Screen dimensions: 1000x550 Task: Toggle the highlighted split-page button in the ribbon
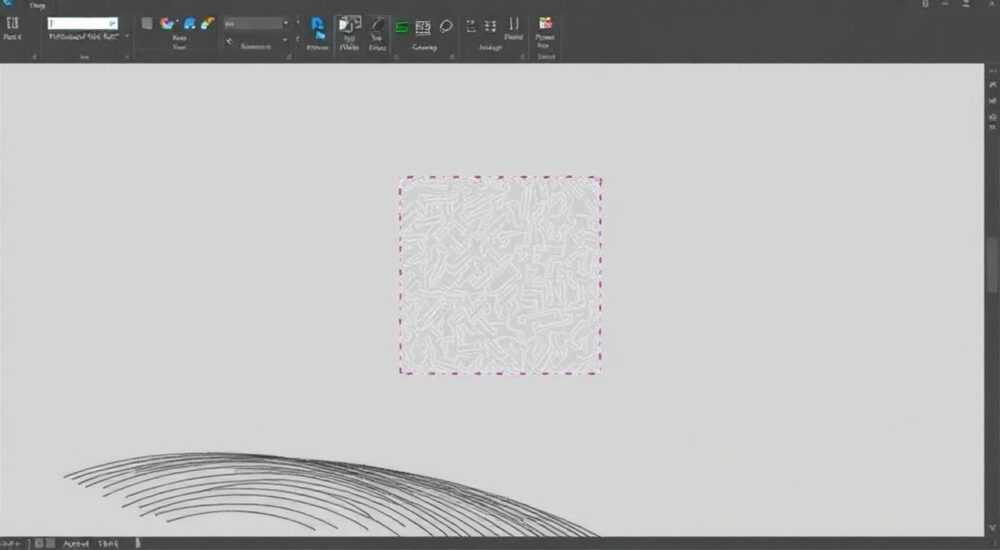point(349,33)
